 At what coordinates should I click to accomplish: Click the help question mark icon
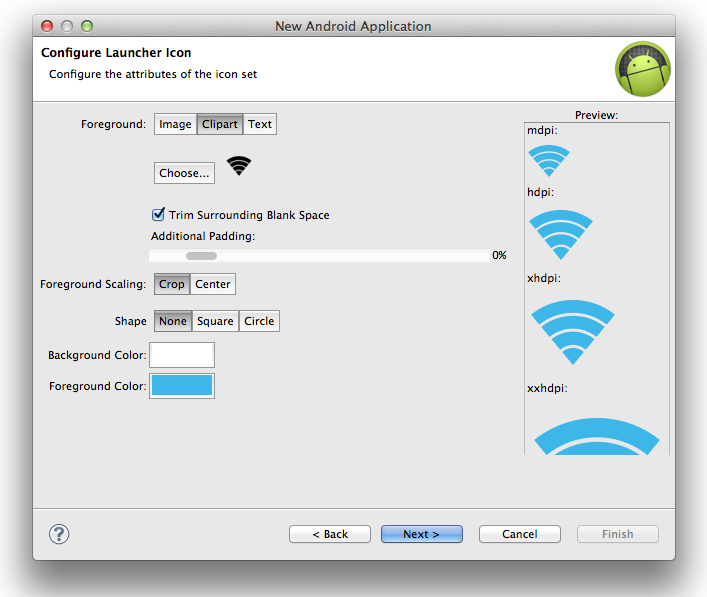(x=59, y=534)
